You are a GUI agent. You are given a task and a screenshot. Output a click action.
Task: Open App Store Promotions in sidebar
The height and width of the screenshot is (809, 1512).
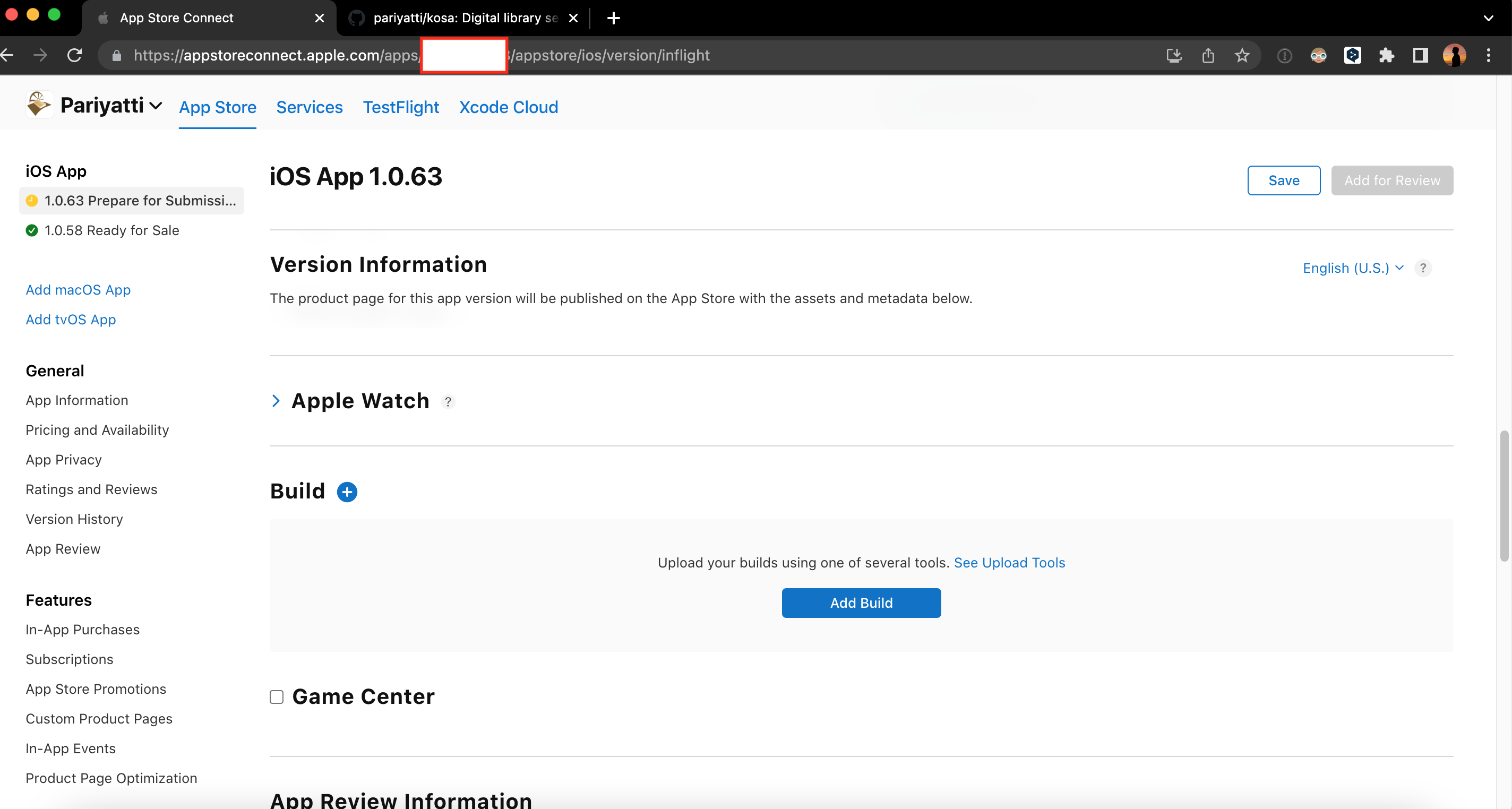pos(96,689)
